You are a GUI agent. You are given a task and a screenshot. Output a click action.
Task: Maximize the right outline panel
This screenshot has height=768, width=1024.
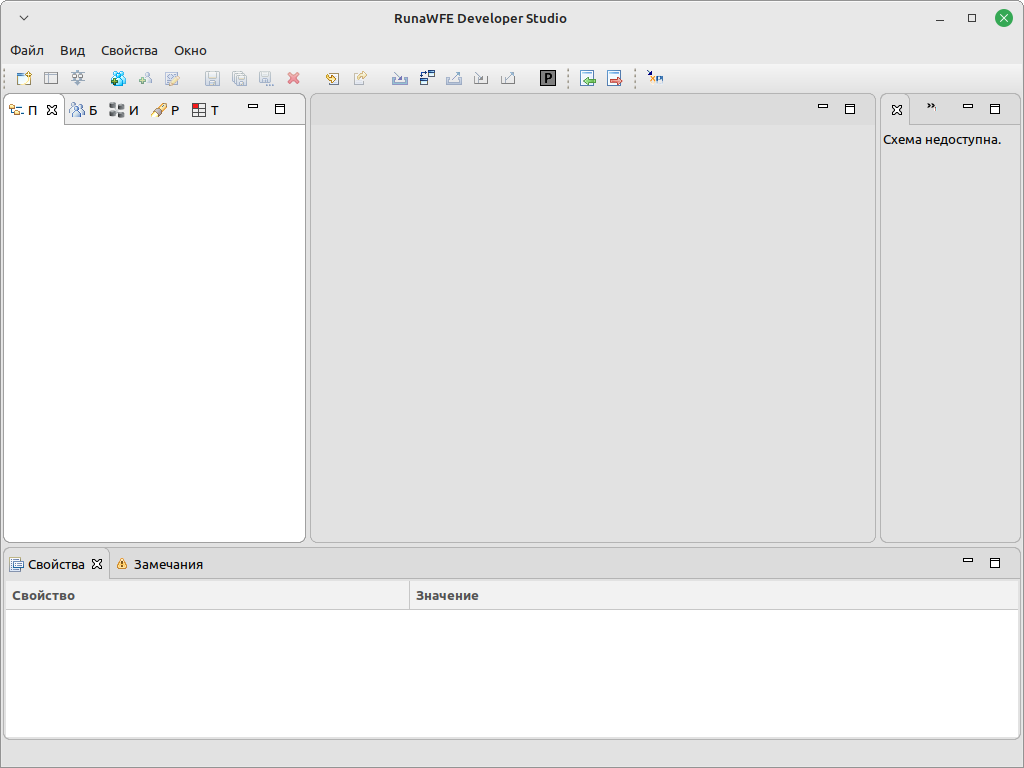pos(995,109)
